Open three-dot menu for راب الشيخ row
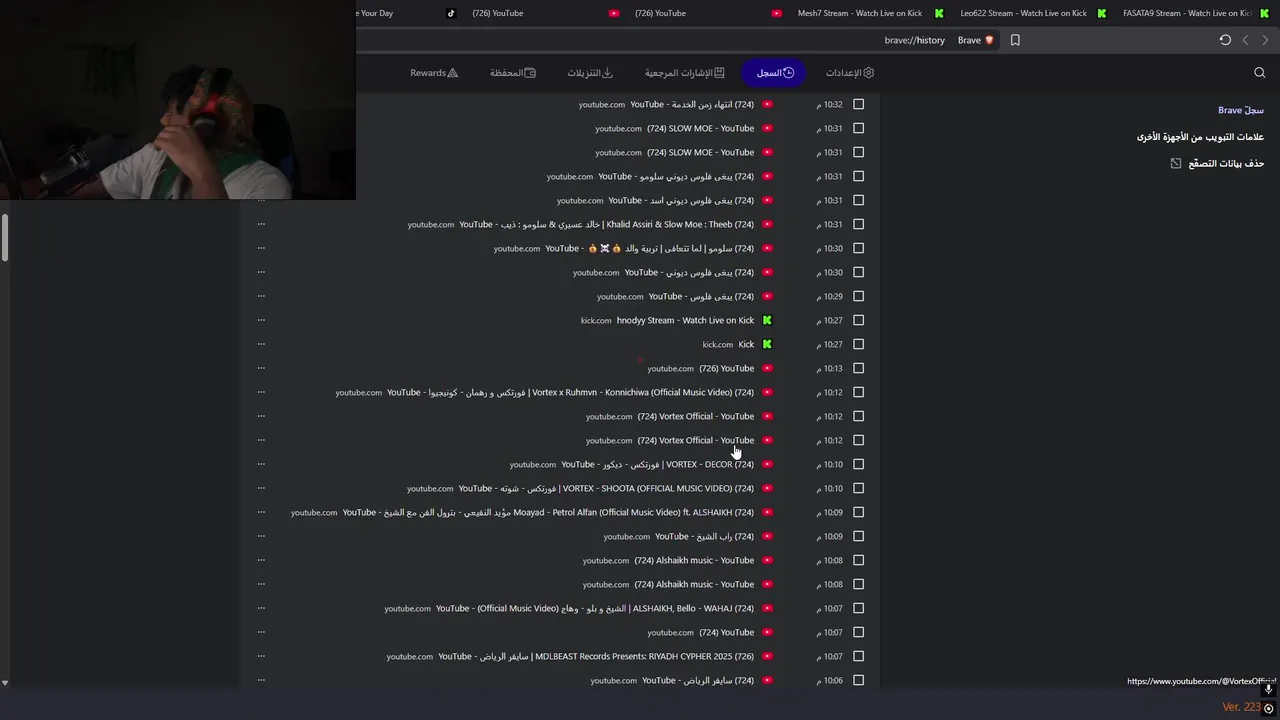The width and height of the screenshot is (1280, 720). [x=261, y=536]
